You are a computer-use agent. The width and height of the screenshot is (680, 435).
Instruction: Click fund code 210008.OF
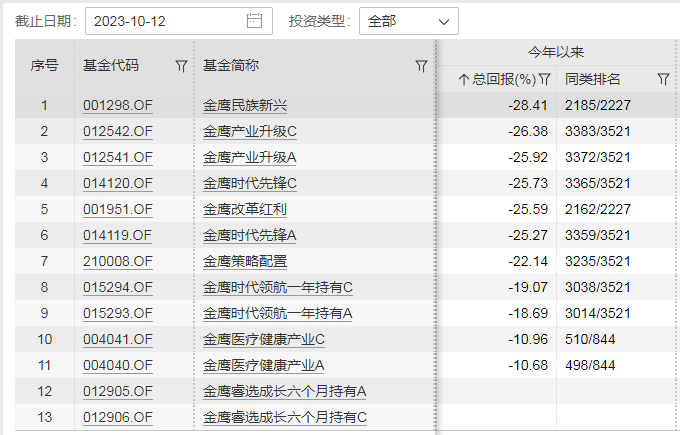(117, 261)
